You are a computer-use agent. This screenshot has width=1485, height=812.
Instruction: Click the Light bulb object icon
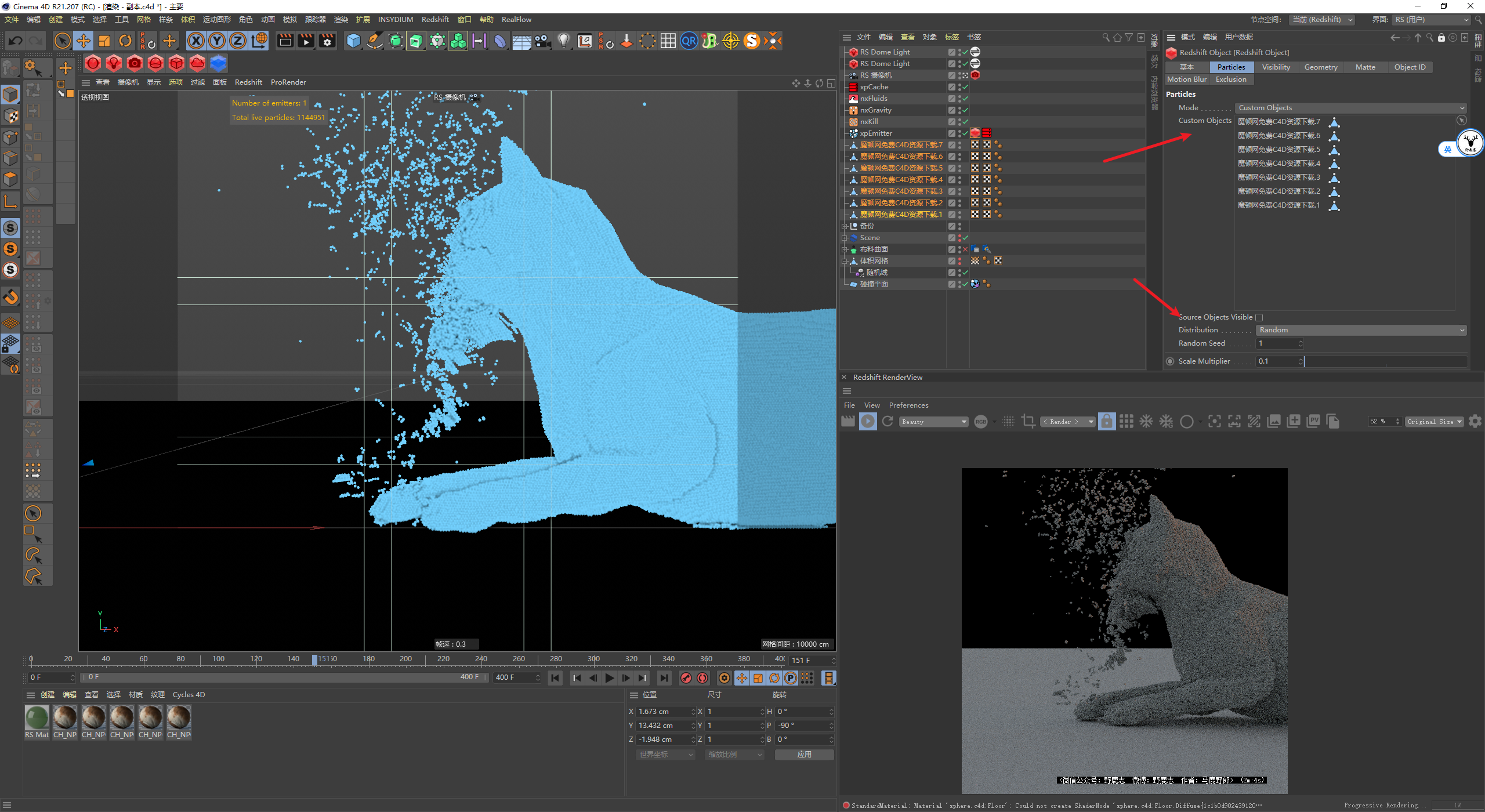click(563, 41)
